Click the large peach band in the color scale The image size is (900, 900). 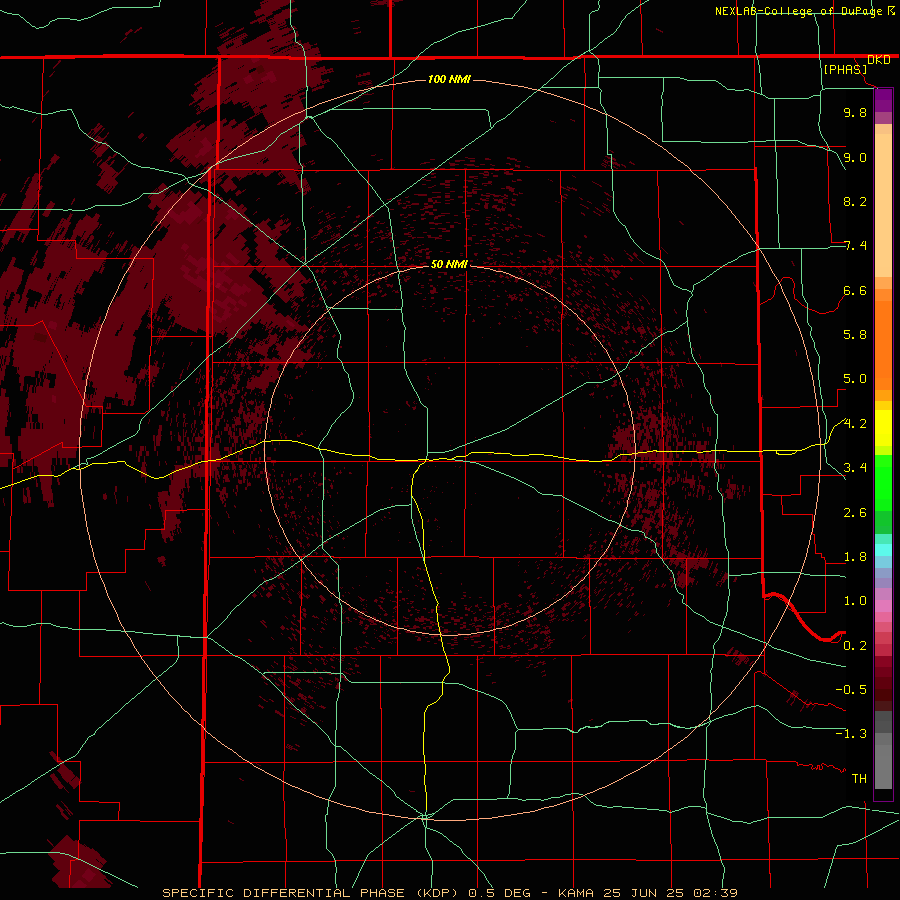point(883,205)
